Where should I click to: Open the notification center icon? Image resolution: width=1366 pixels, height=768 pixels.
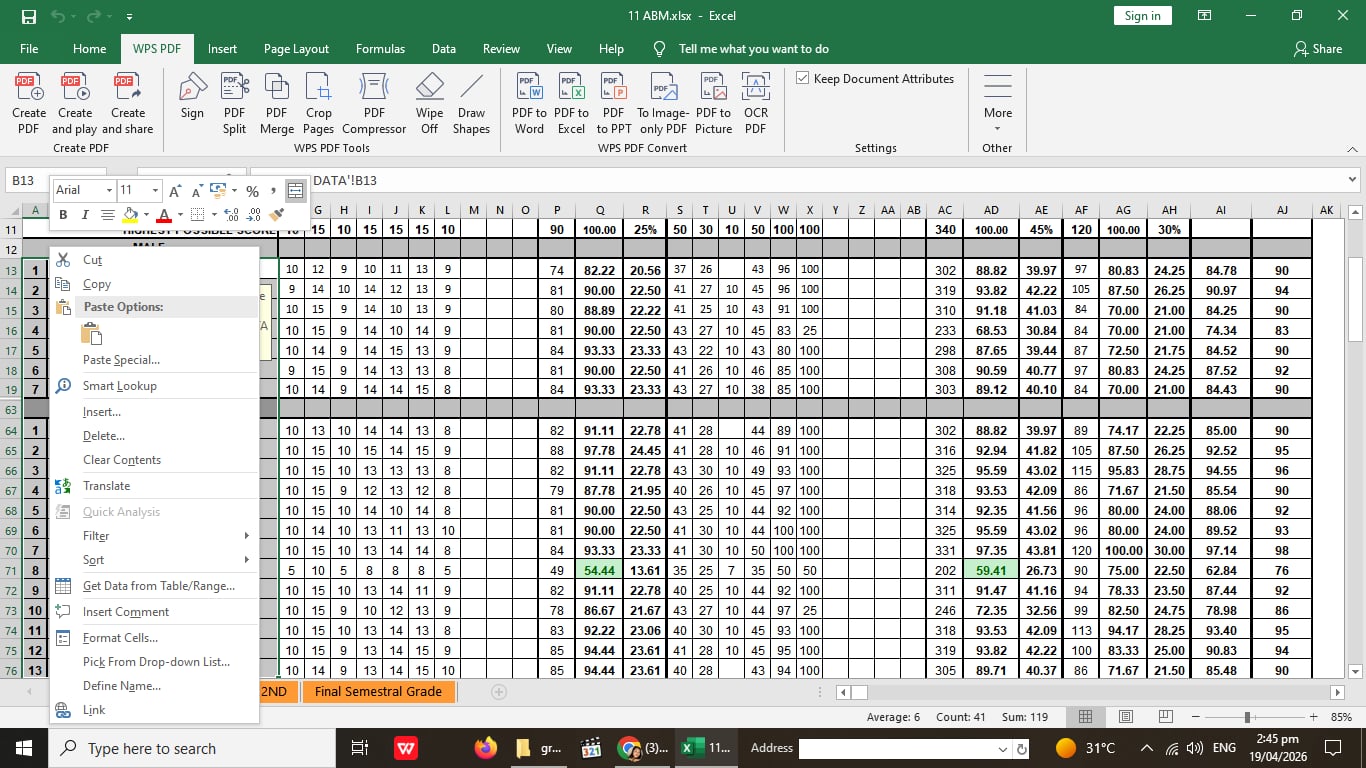pyautogui.click(x=1332, y=748)
